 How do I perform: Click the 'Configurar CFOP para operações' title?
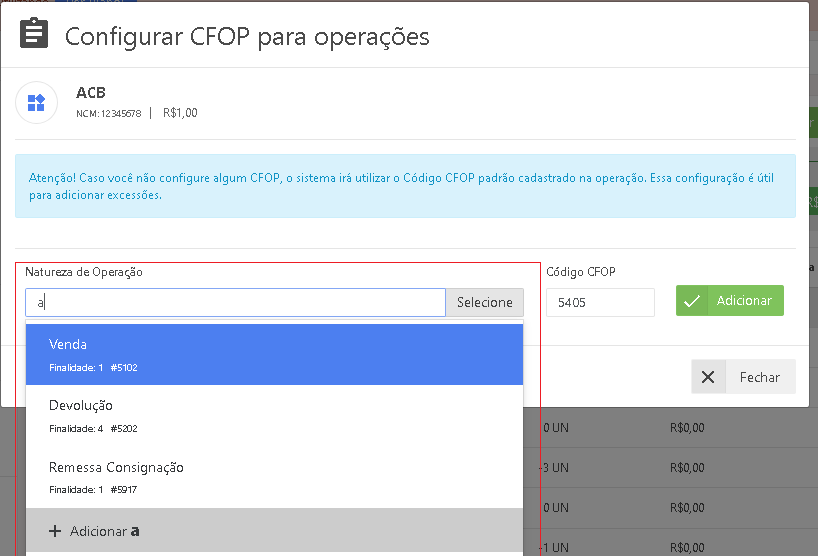[247, 37]
